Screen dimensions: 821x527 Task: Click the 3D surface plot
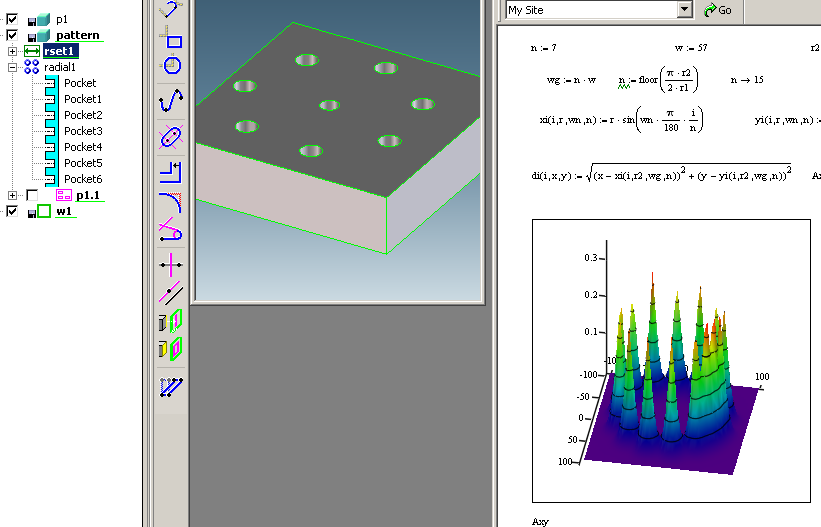click(671, 360)
